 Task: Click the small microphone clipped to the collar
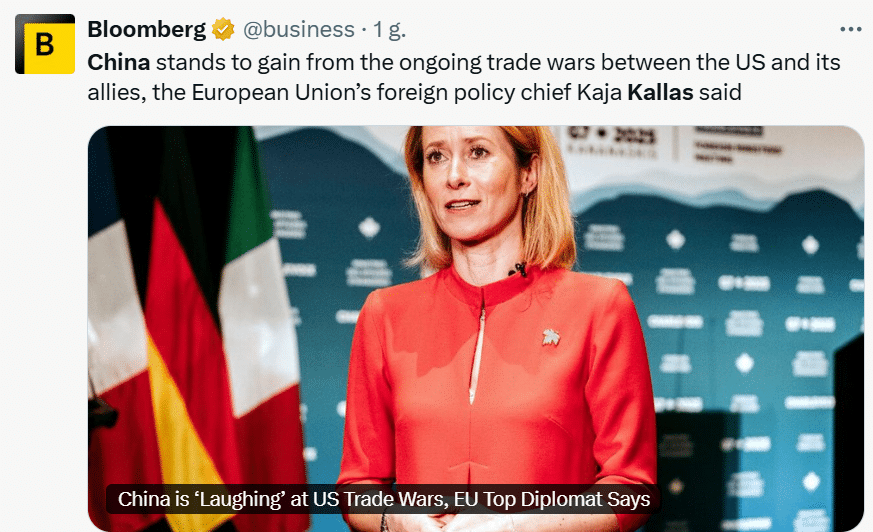[x=518, y=270]
